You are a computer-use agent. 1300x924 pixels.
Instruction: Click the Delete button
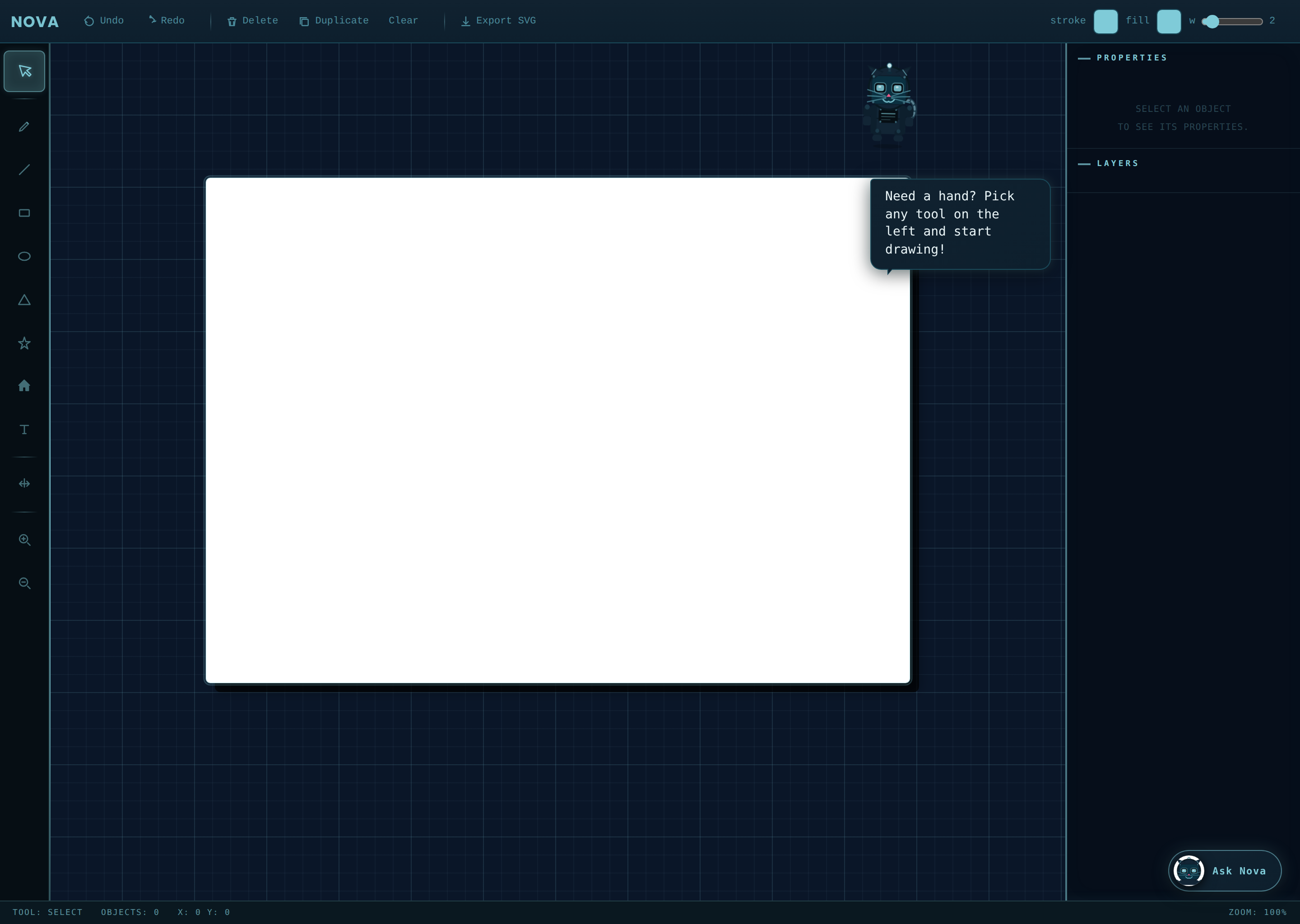[253, 21]
